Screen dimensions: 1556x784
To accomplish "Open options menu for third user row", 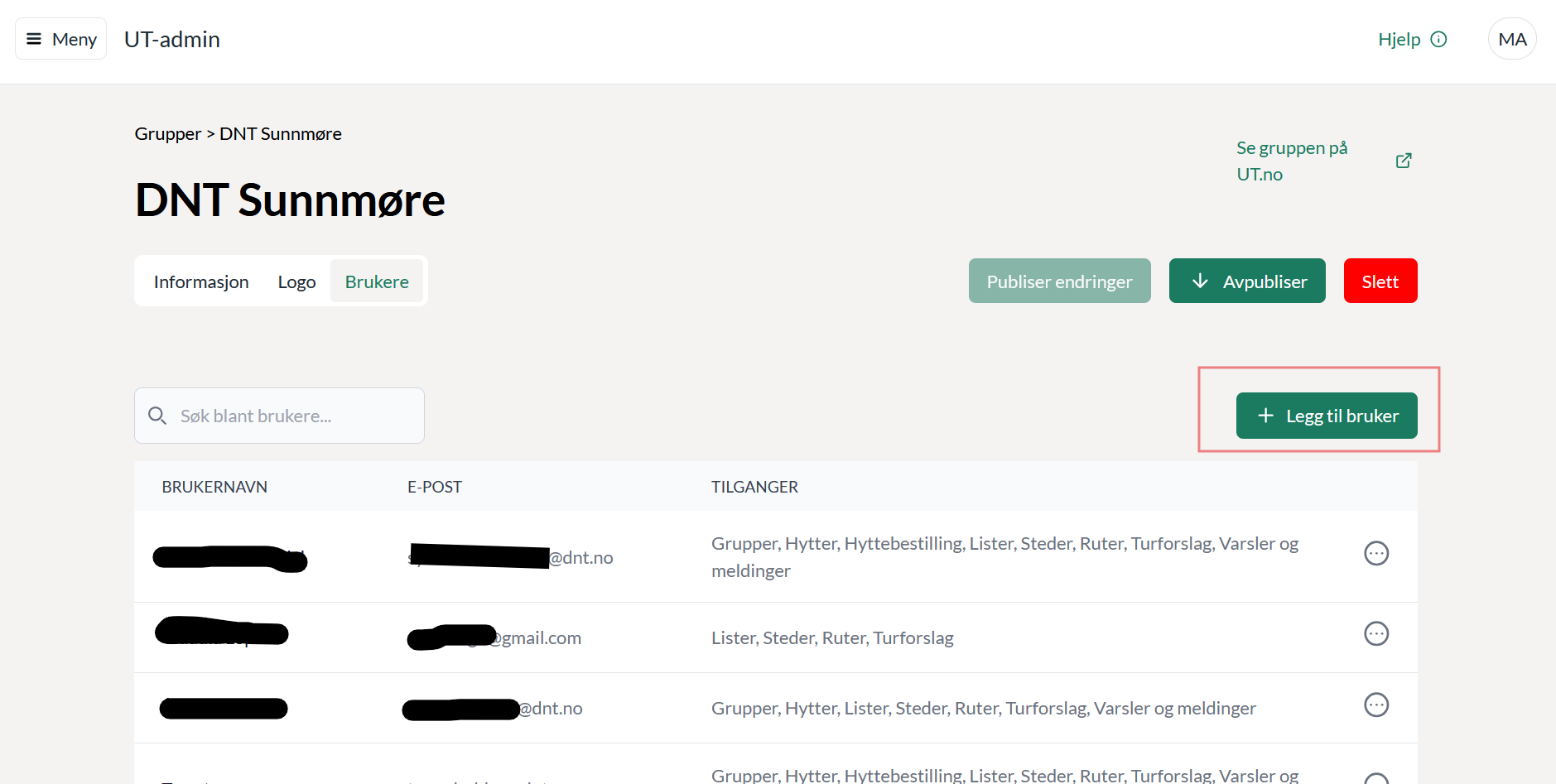I will click(1375, 705).
